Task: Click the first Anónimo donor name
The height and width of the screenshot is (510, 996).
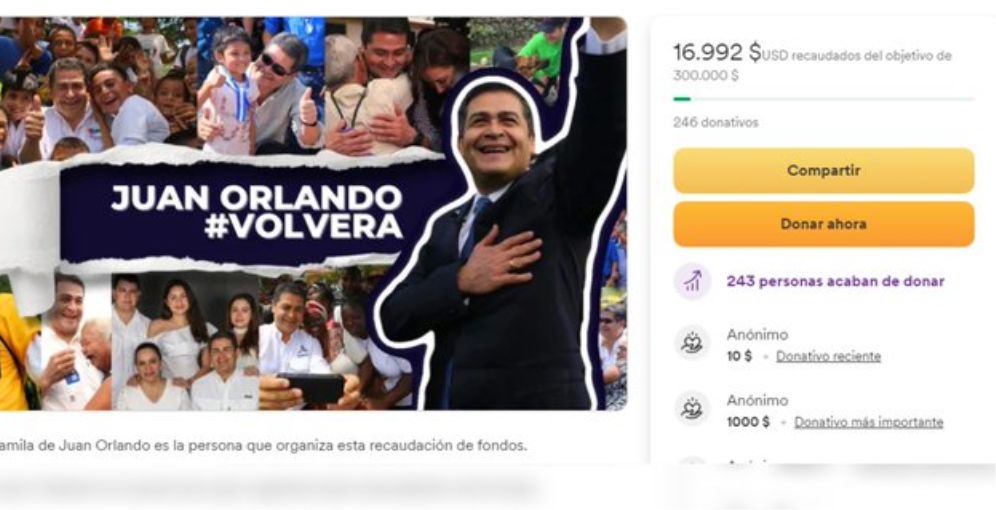Action: (757, 335)
